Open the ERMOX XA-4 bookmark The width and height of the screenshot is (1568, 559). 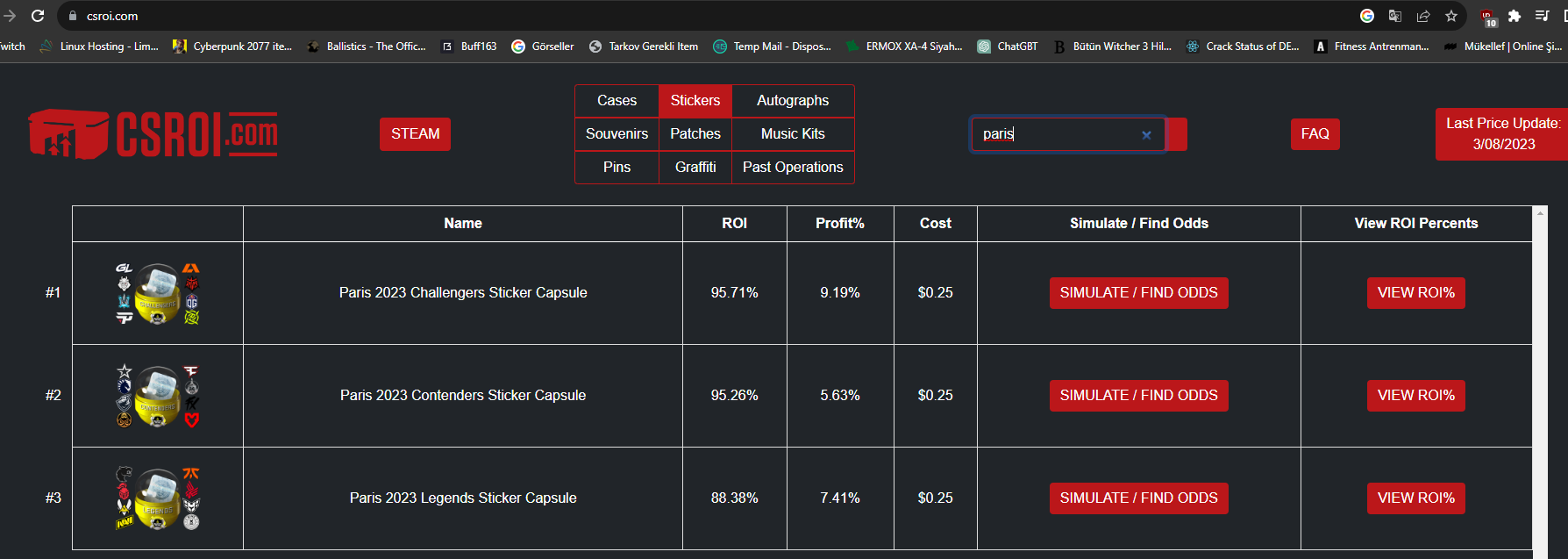[x=904, y=47]
